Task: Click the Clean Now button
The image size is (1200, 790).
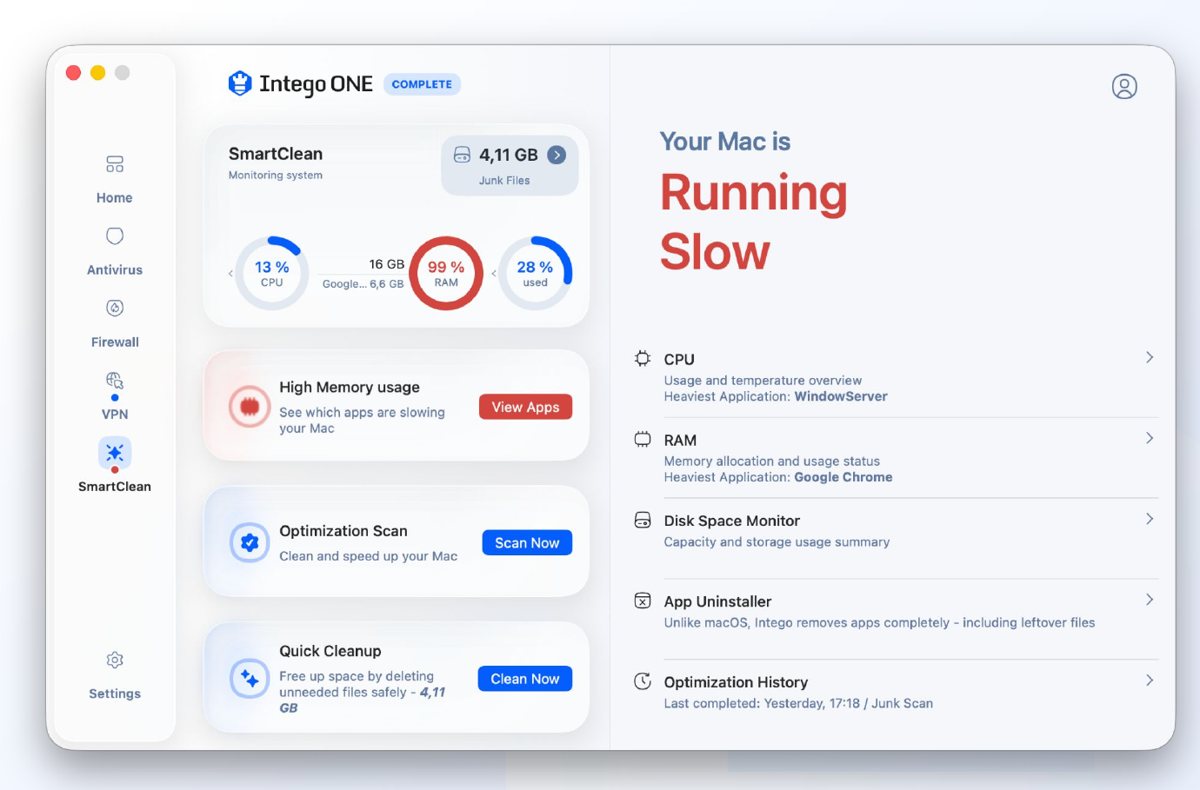Action: tap(525, 679)
